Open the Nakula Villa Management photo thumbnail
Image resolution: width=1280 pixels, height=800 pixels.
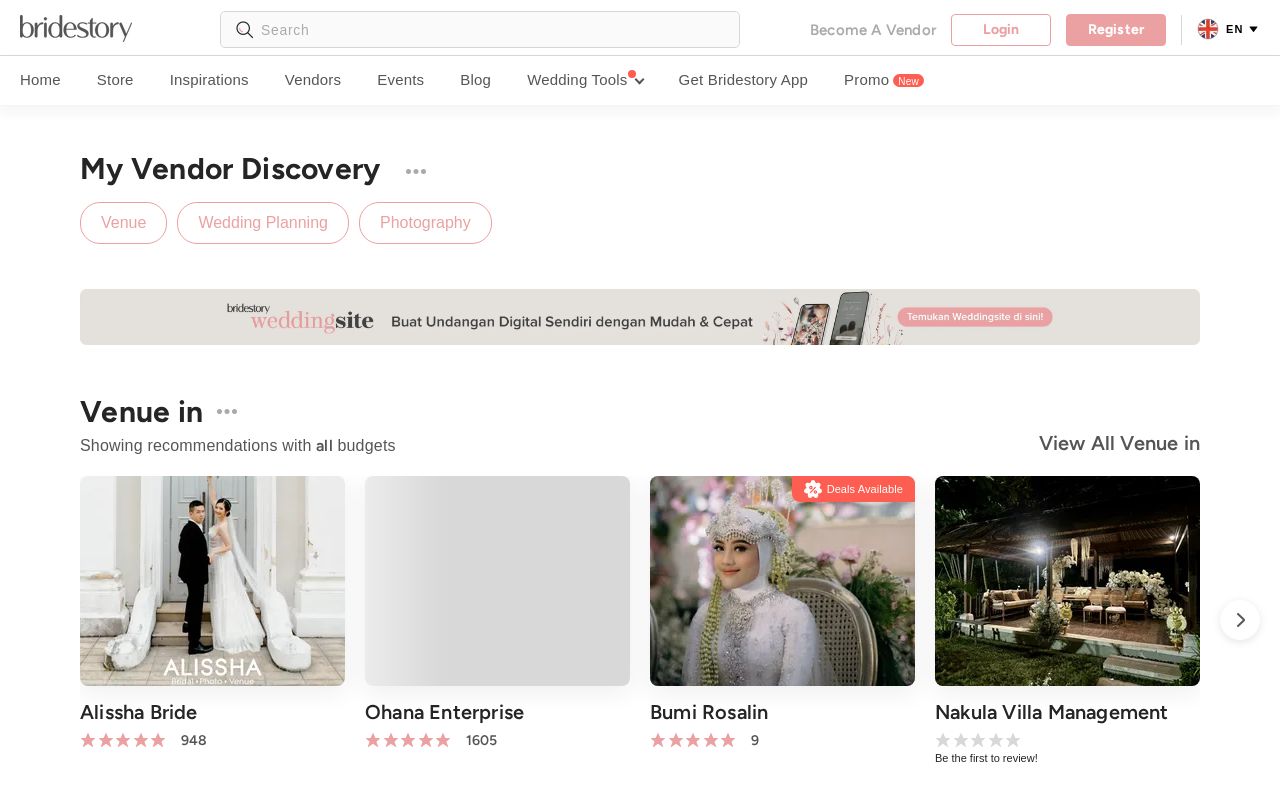(x=1067, y=581)
